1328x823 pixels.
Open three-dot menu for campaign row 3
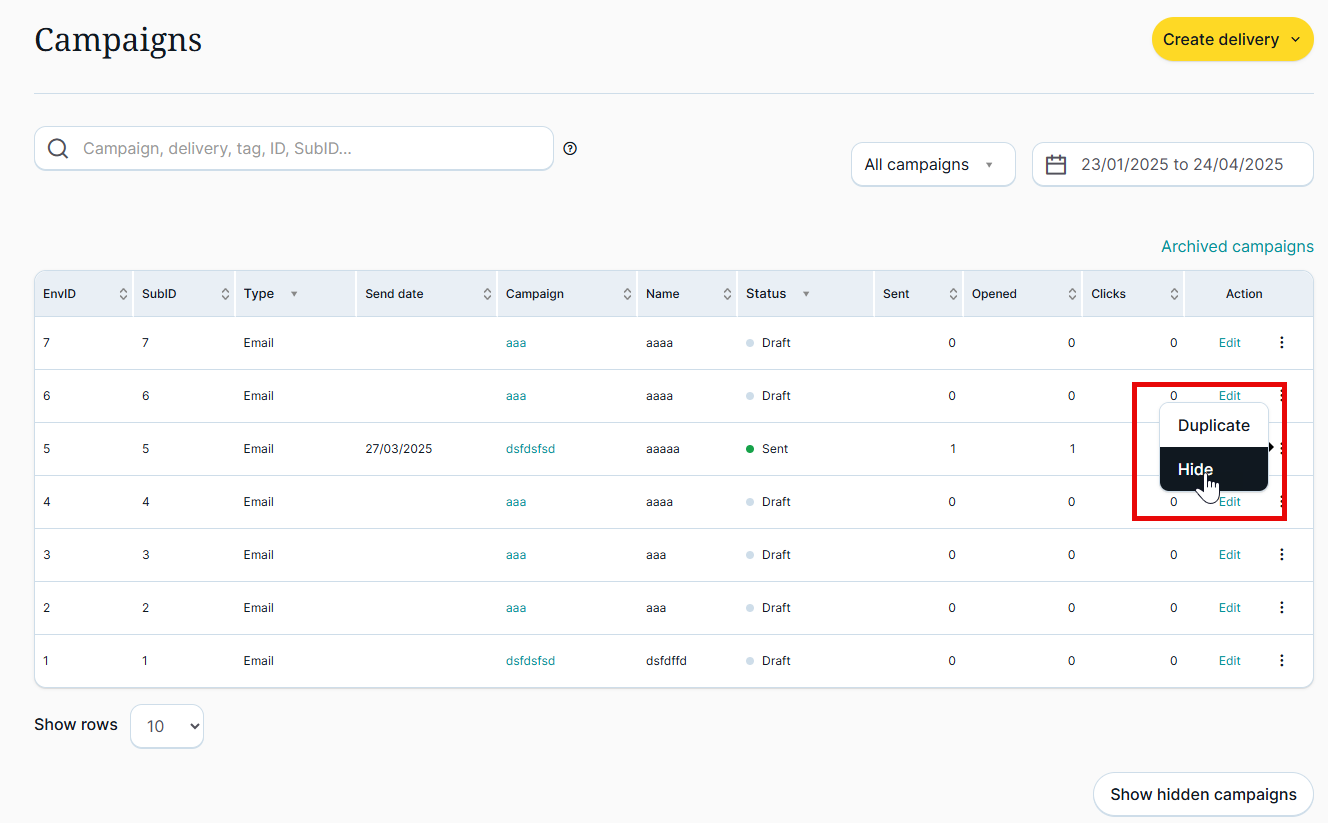click(1281, 555)
